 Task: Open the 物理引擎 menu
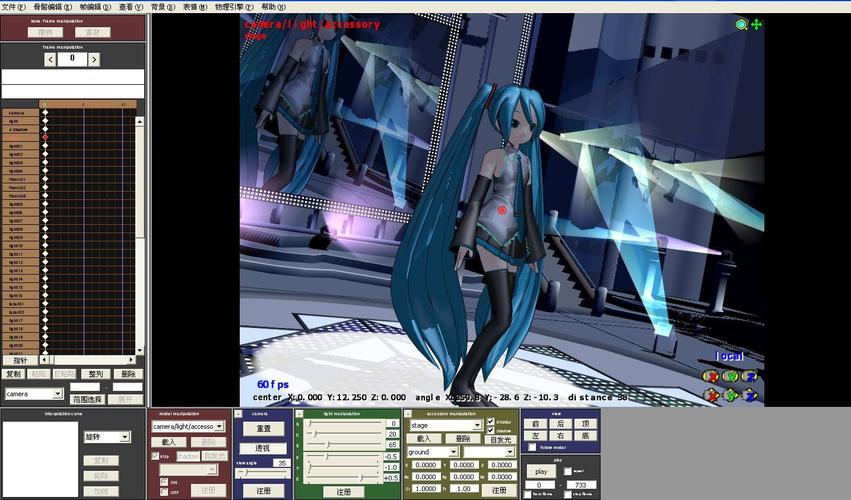coord(234,7)
